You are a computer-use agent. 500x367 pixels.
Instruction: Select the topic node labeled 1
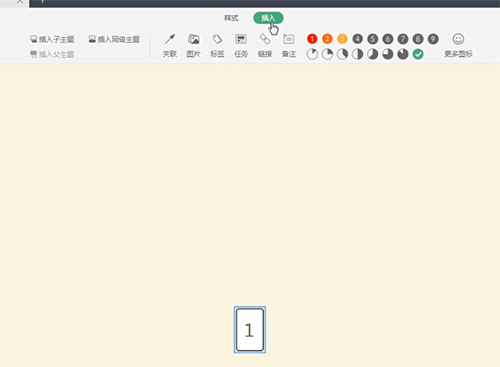pyautogui.click(x=250, y=330)
